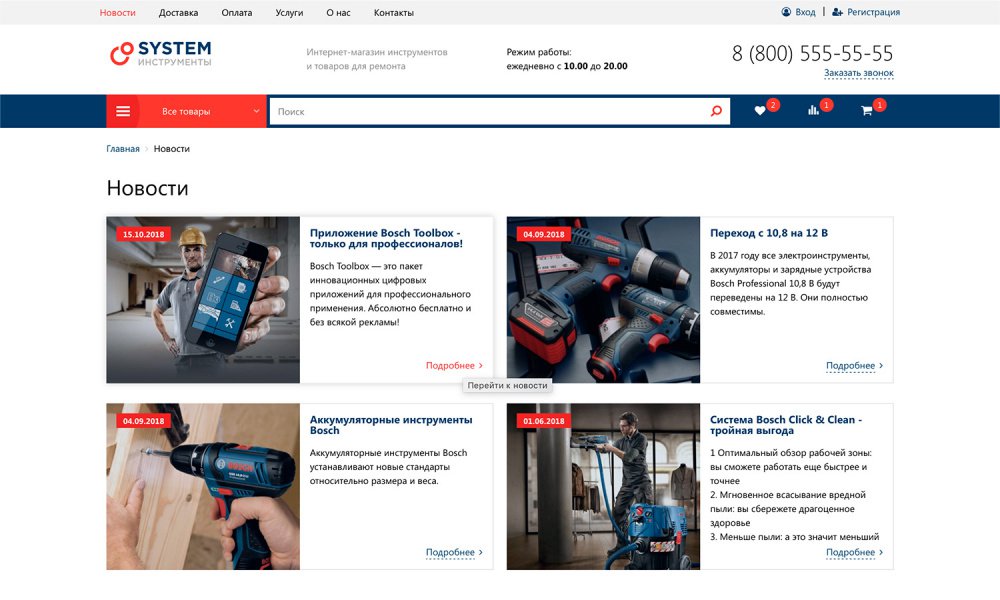Click the System Инструменты logo
Screen dimensions: 1000x600
(161, 53)
